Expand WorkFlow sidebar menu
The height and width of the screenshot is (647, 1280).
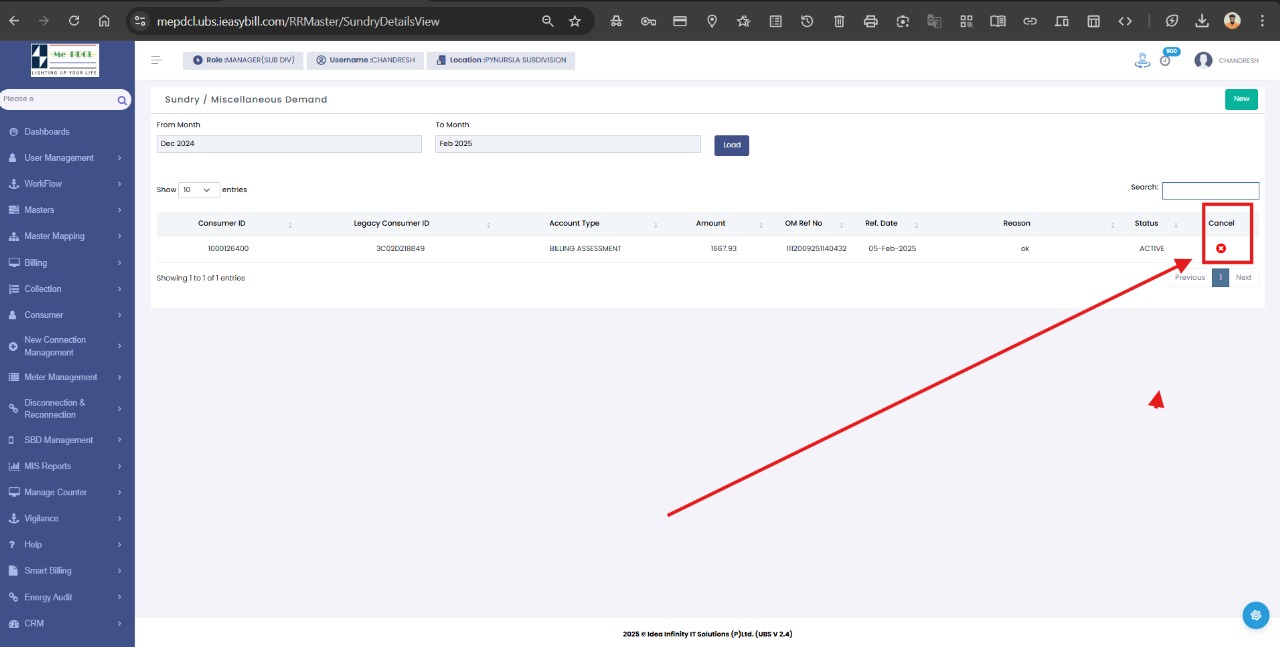click(x=67, y=184)
